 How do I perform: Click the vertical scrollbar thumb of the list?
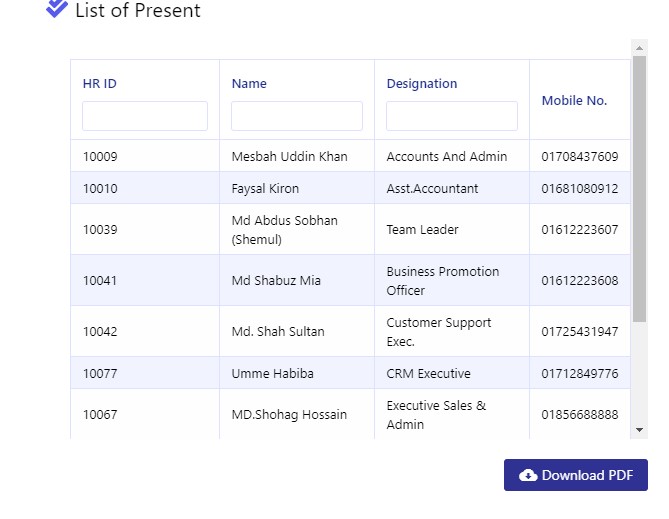point(639,189)
